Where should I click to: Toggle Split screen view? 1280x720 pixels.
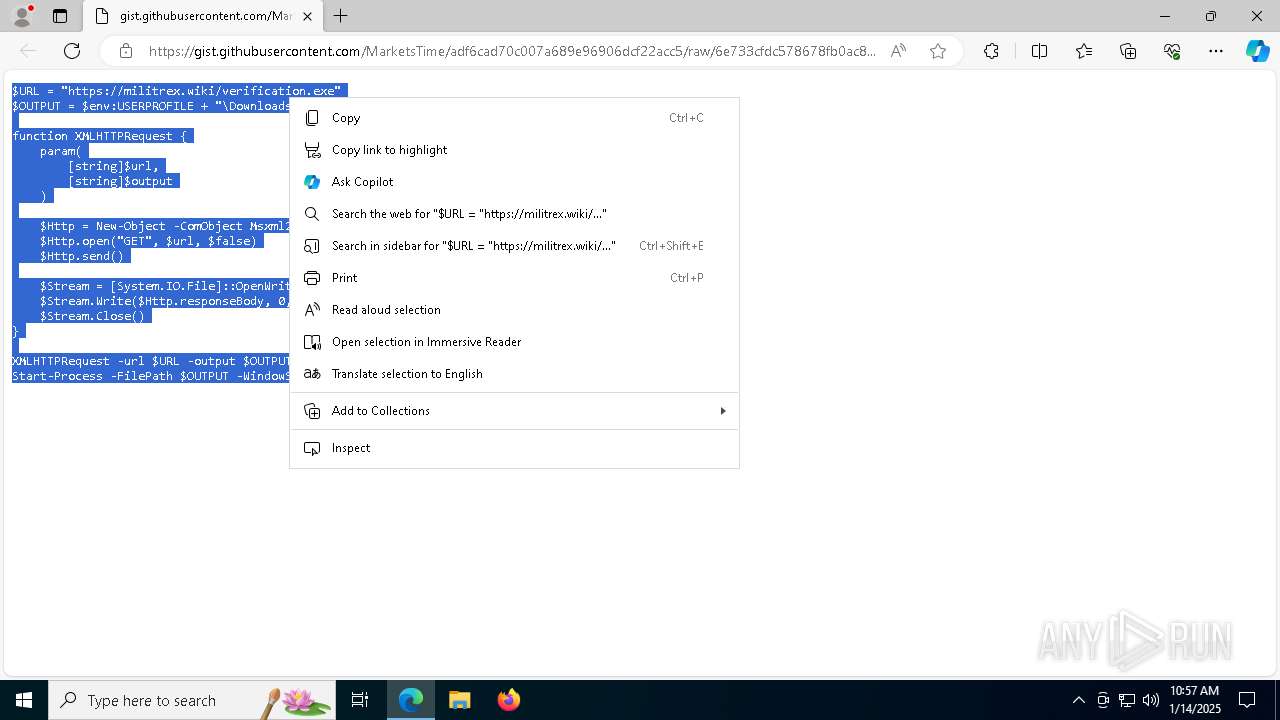[x=1039, y=51]
